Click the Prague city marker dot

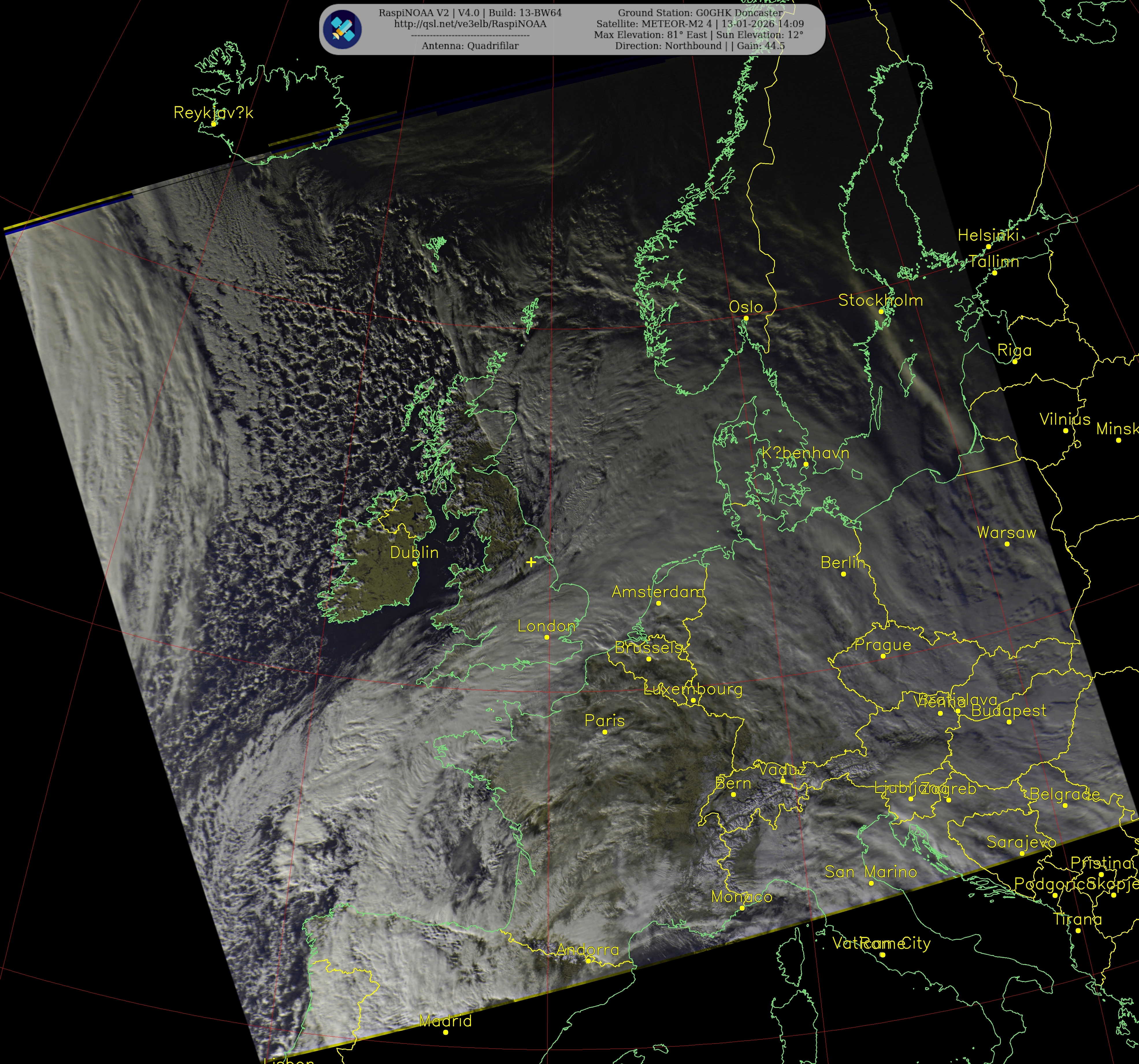click(x=883, y=656)
